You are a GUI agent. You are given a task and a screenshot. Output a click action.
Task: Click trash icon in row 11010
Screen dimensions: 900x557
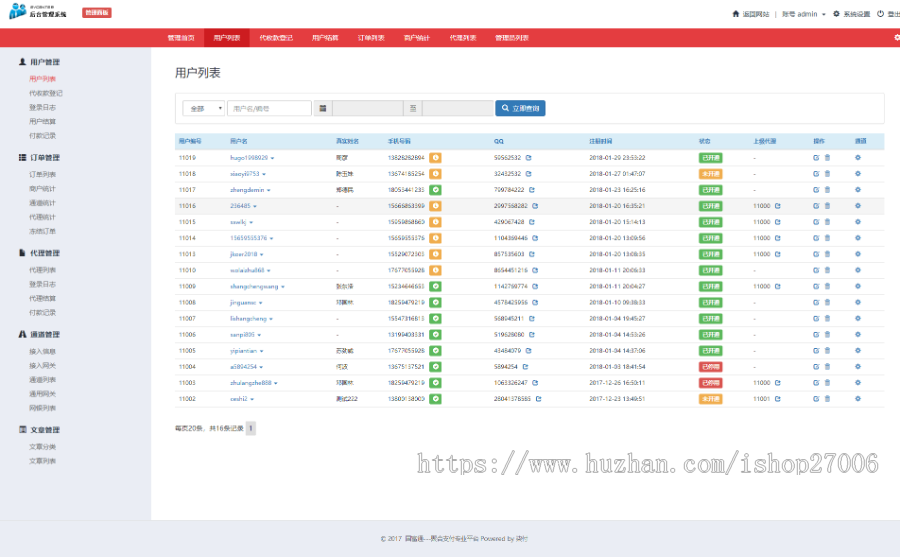point(827,270)
